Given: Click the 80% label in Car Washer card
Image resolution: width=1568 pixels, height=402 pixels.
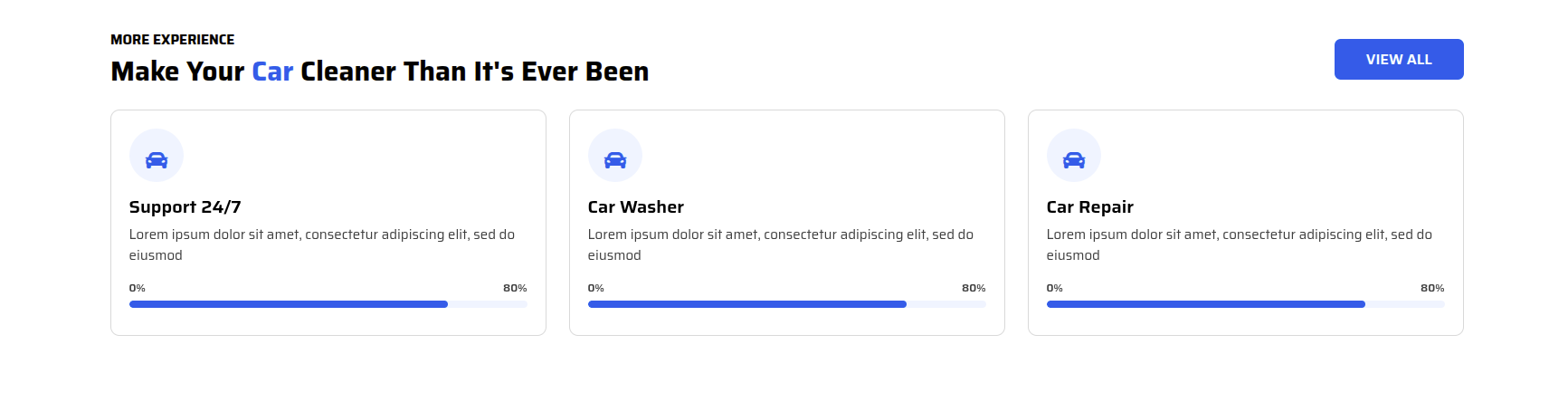Looking at the screenshot, I should (x=974, y=288).
